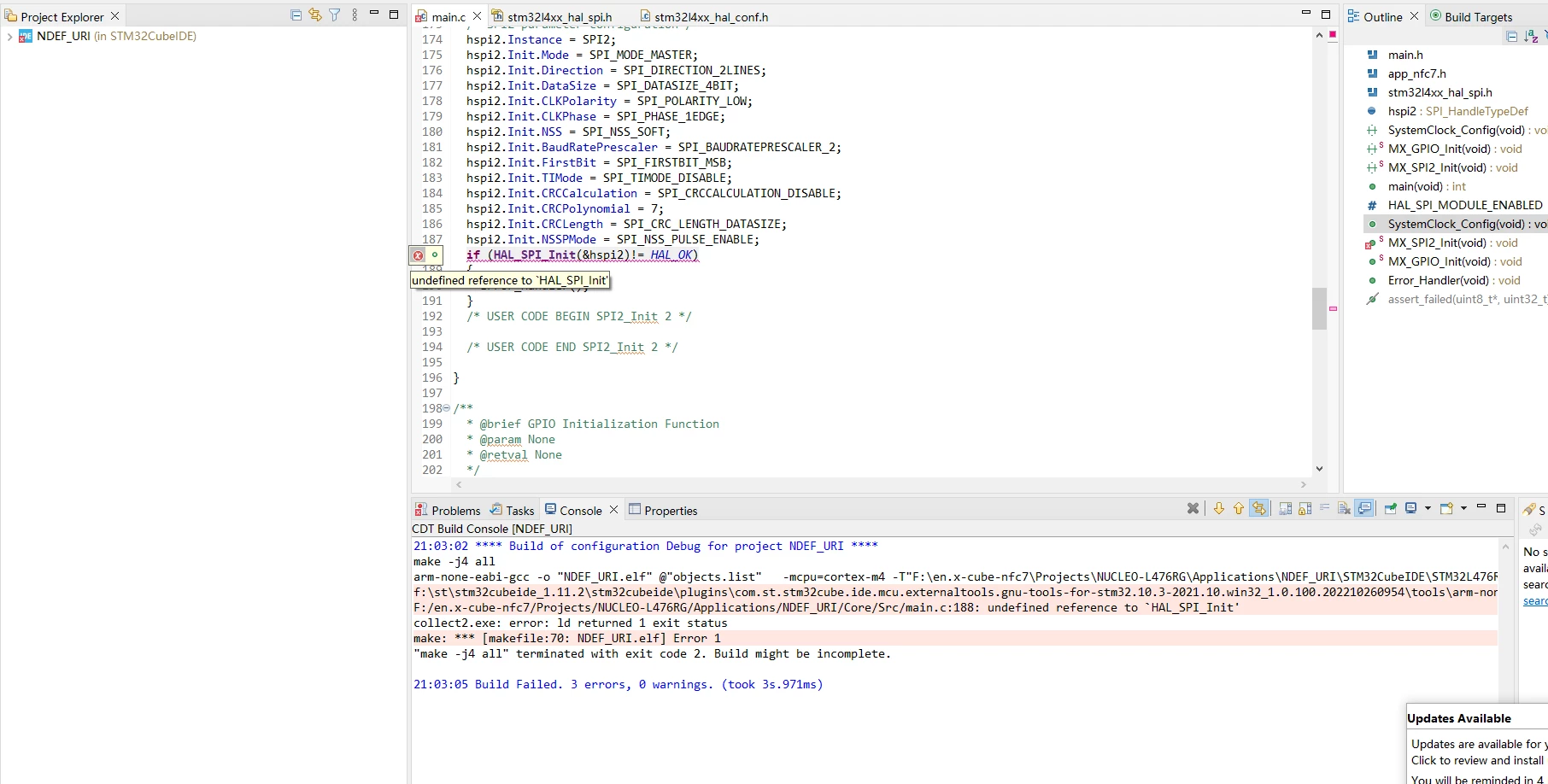Screen dimensions: 1548x784
Task: Close the main.c editor tab
Action: tap(478, 16)
